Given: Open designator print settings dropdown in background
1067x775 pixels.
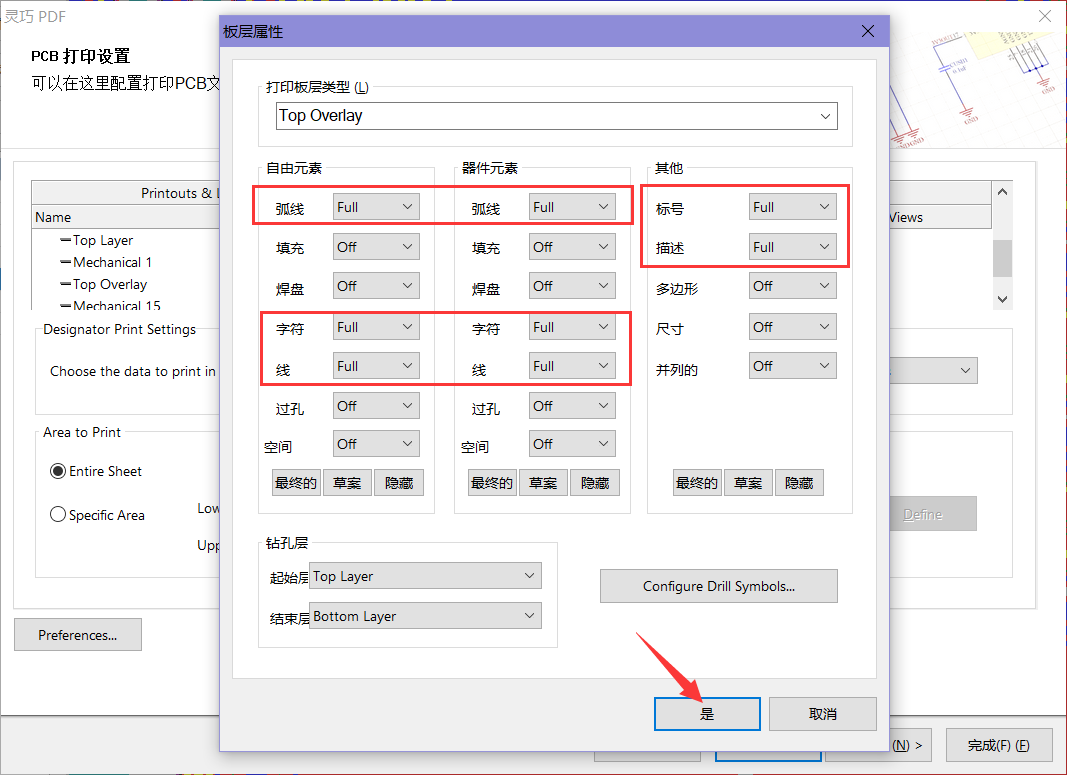Looking at the screenshot, I should coord(932,370).
